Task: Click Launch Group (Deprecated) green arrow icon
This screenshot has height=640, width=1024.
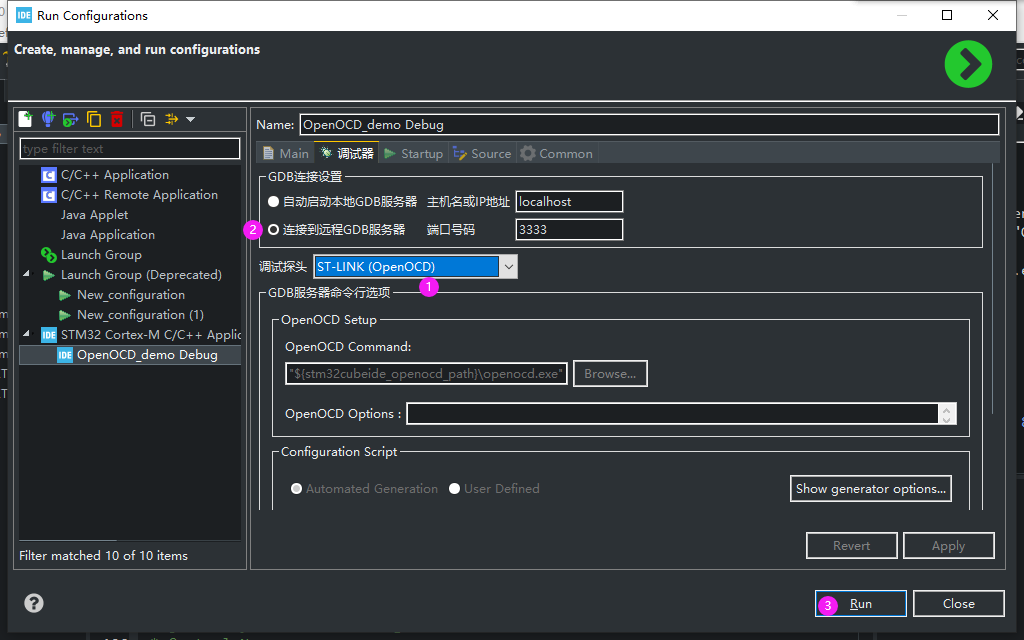Action: pyautogui.click(x=48, y=275)
